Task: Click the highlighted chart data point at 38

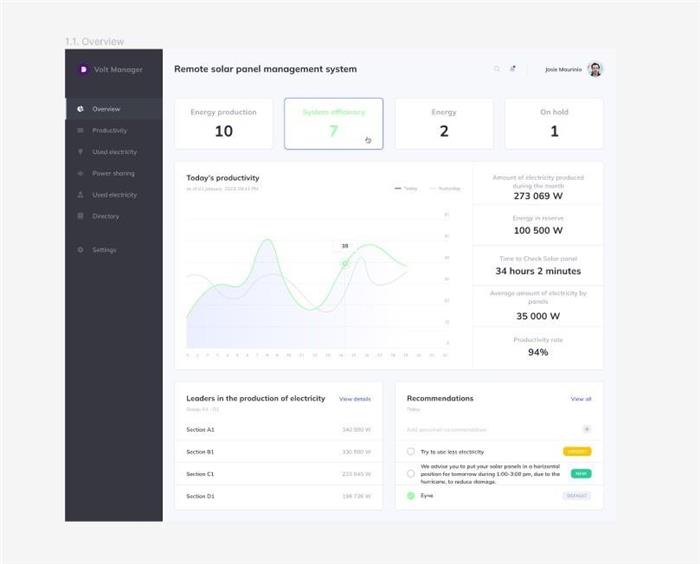Action: [345, 263]
